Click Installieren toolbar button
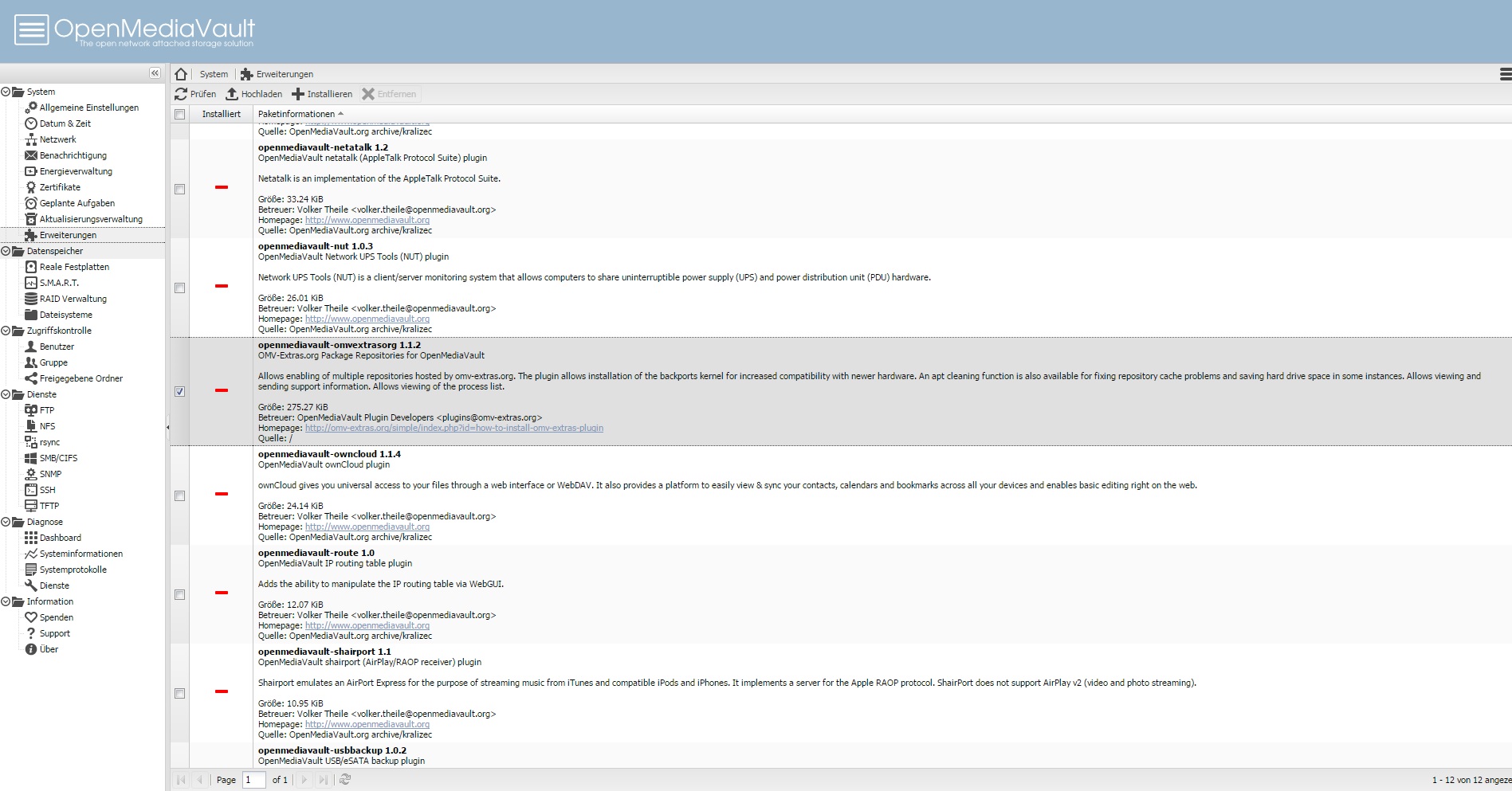This screenshot has height=791, width=1512. pyautogui.click(x=322, y=94)
